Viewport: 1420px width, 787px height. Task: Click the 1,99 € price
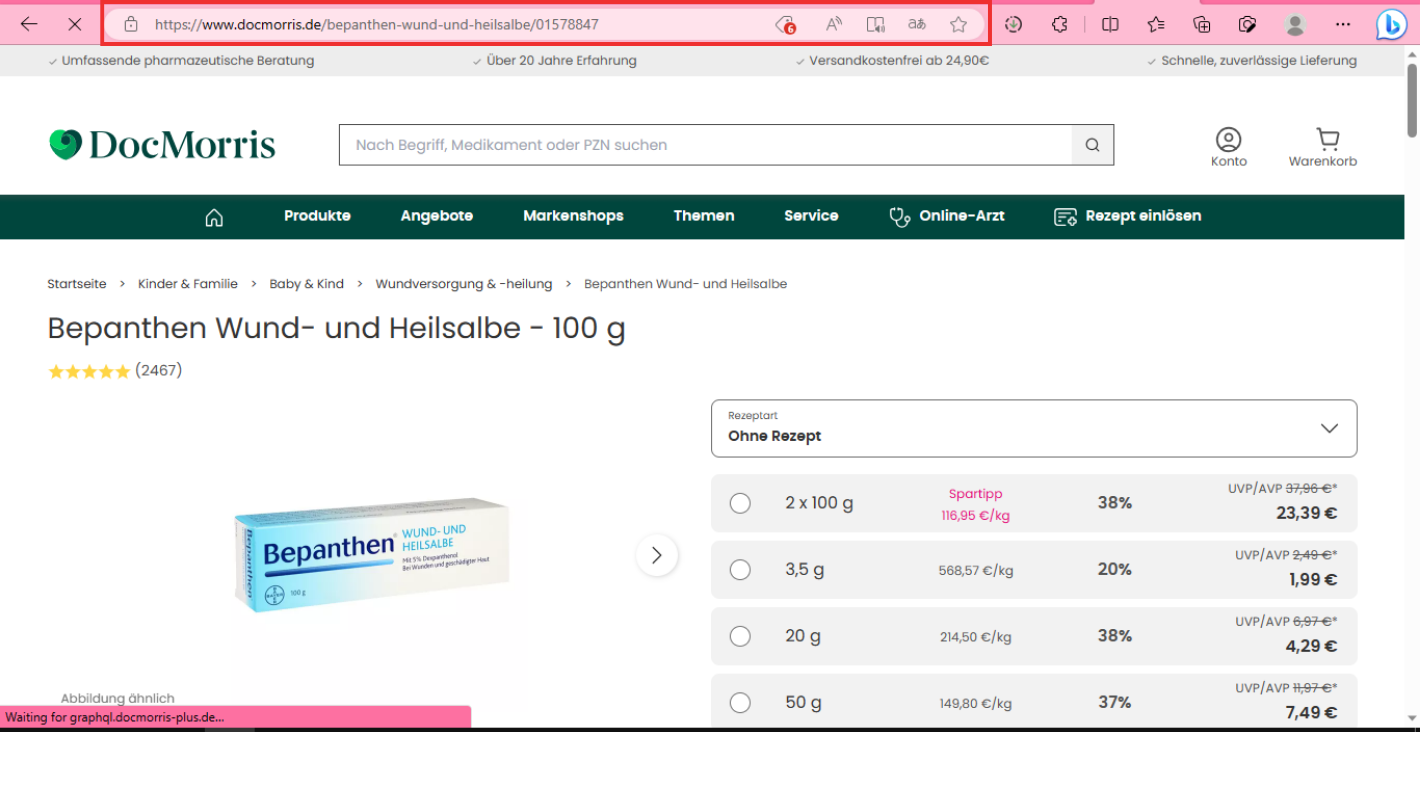[x=1313, y=580]
